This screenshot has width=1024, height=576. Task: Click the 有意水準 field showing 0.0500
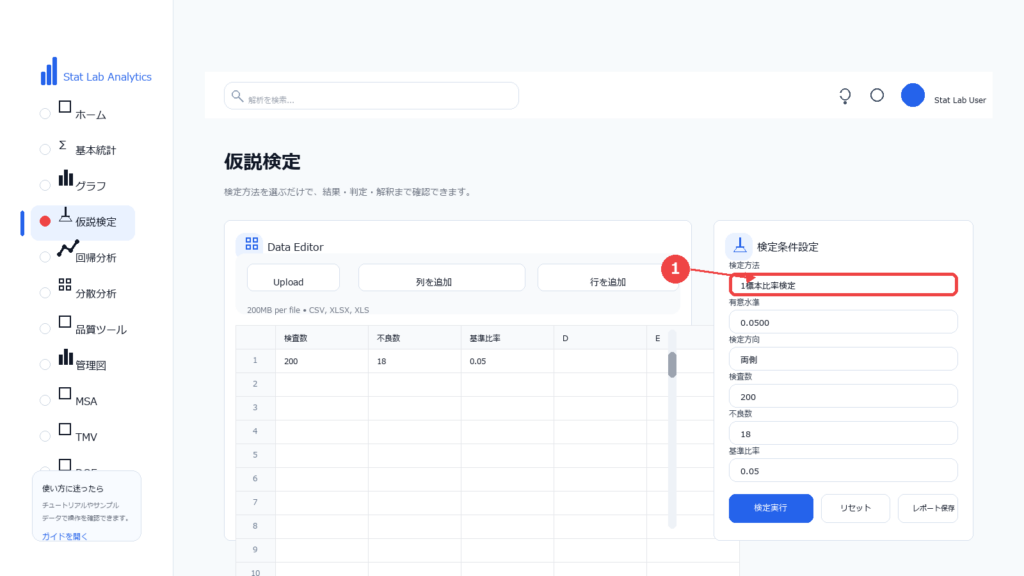point(843,322)
